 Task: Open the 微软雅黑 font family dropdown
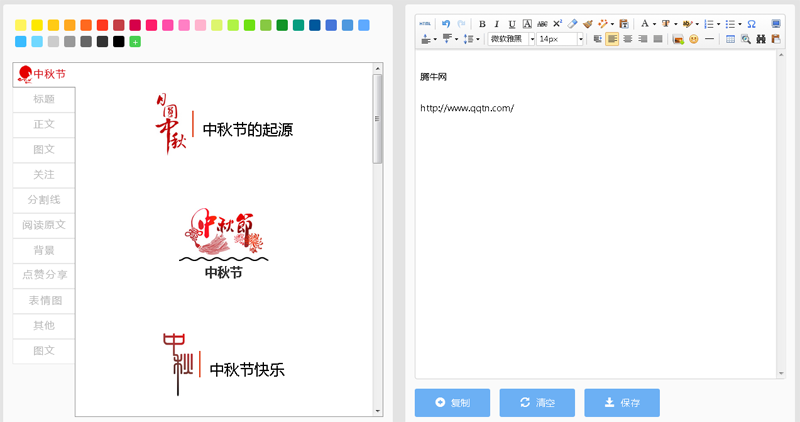[x=512, y=39]
